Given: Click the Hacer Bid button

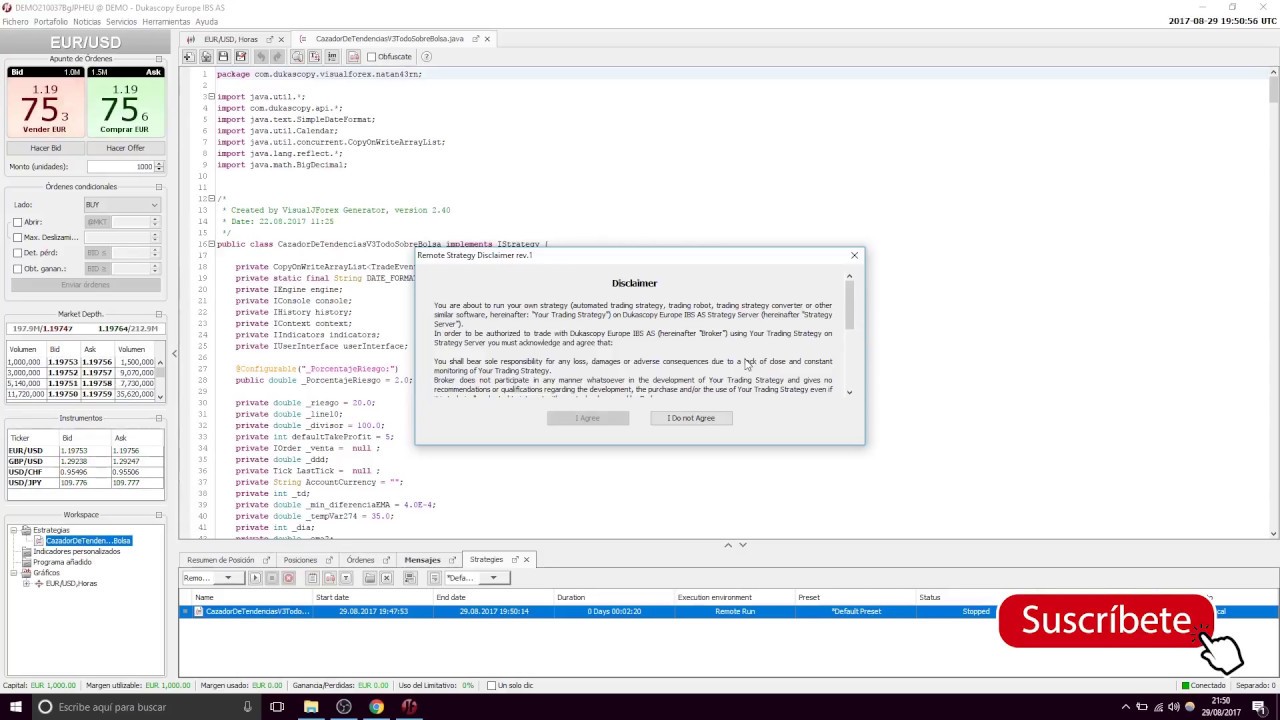Looking at the screenshot, I should [x=45, y=148].
